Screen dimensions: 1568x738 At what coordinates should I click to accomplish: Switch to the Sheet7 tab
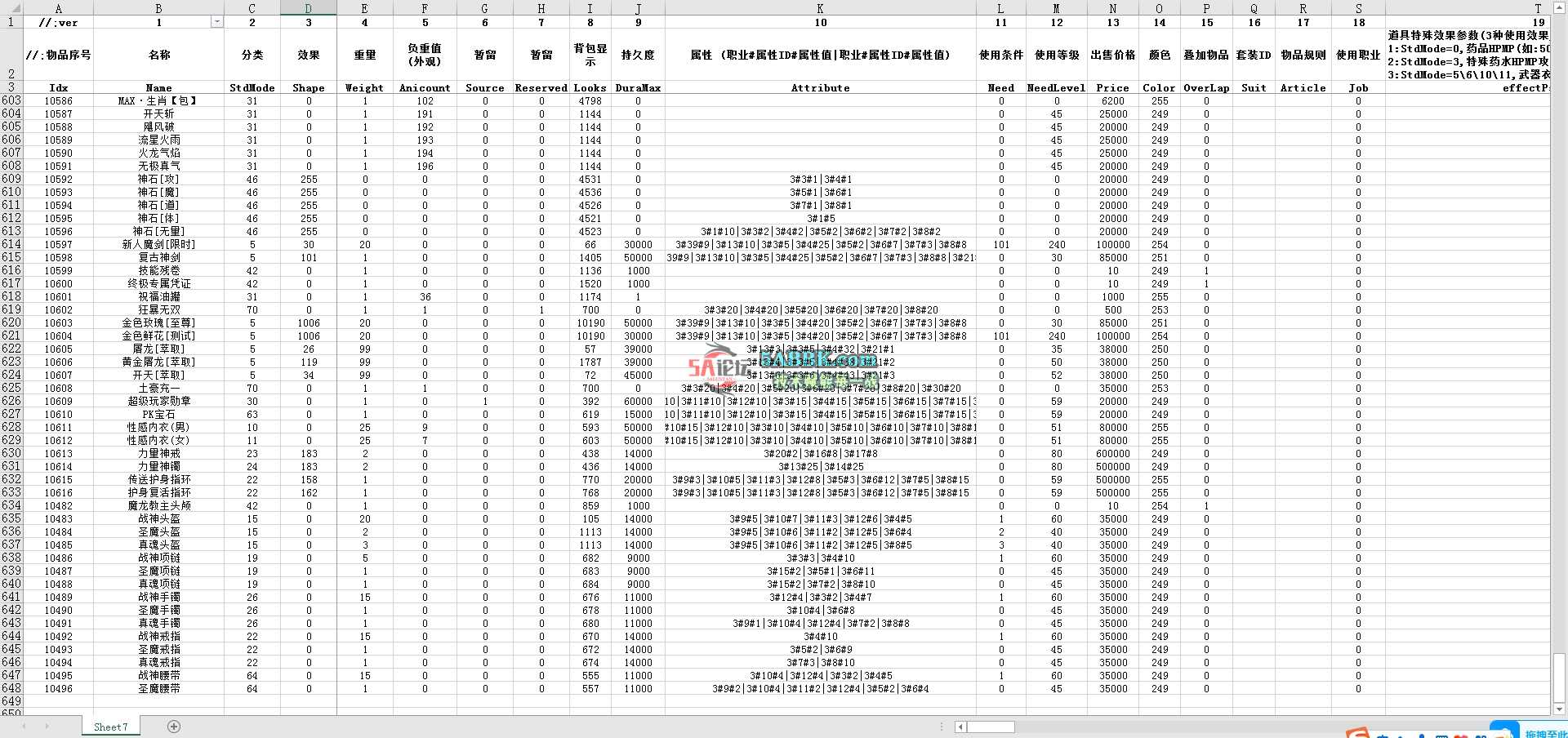tap(110, 727)
